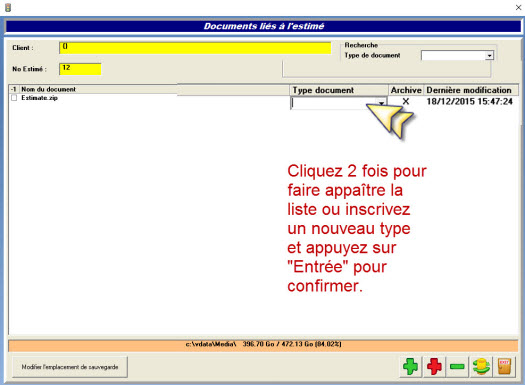
Task: Click the c:\vdata\Media\ disk usage bar
Action: pyautogui.click(x=263, y=345)
